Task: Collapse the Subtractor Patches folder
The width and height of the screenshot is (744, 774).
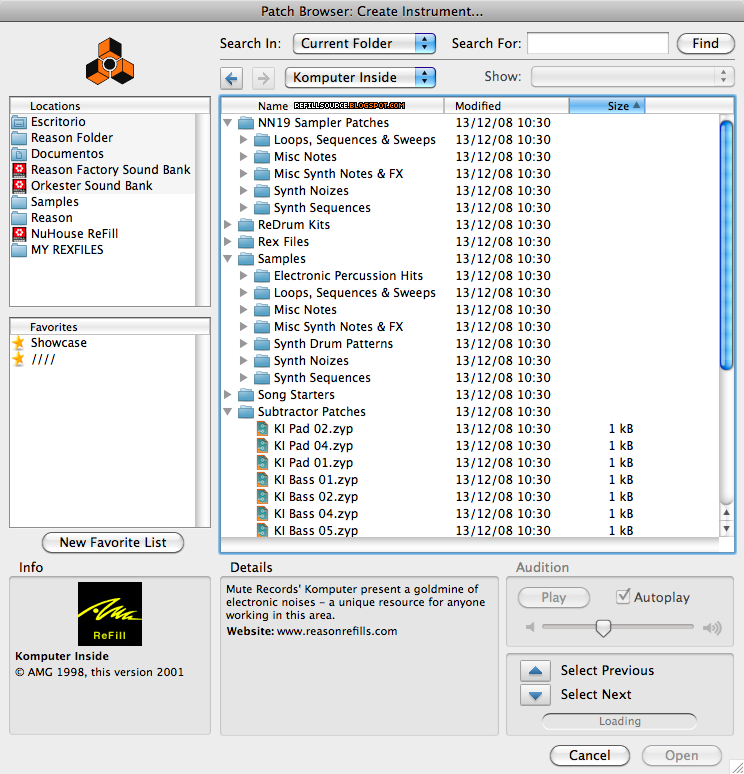Action: 228,412
